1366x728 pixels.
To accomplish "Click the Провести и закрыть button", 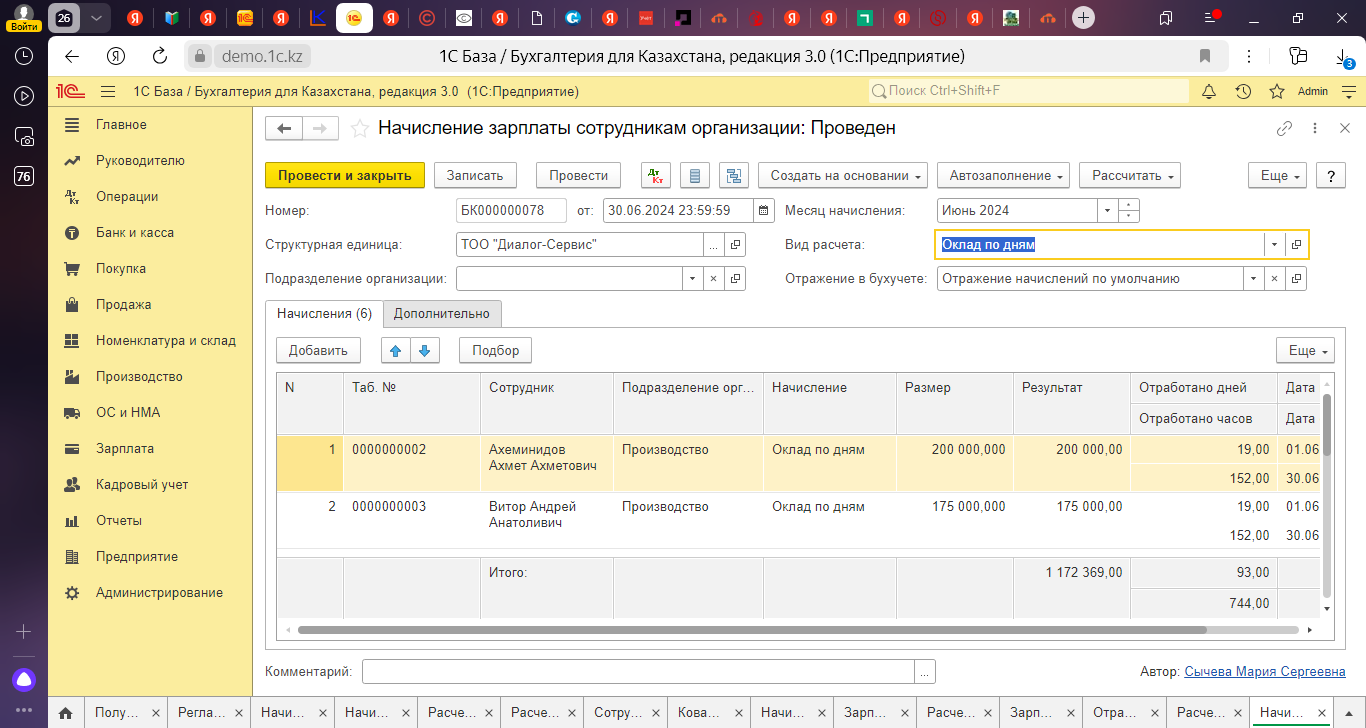I will click(x=345, y=175).
